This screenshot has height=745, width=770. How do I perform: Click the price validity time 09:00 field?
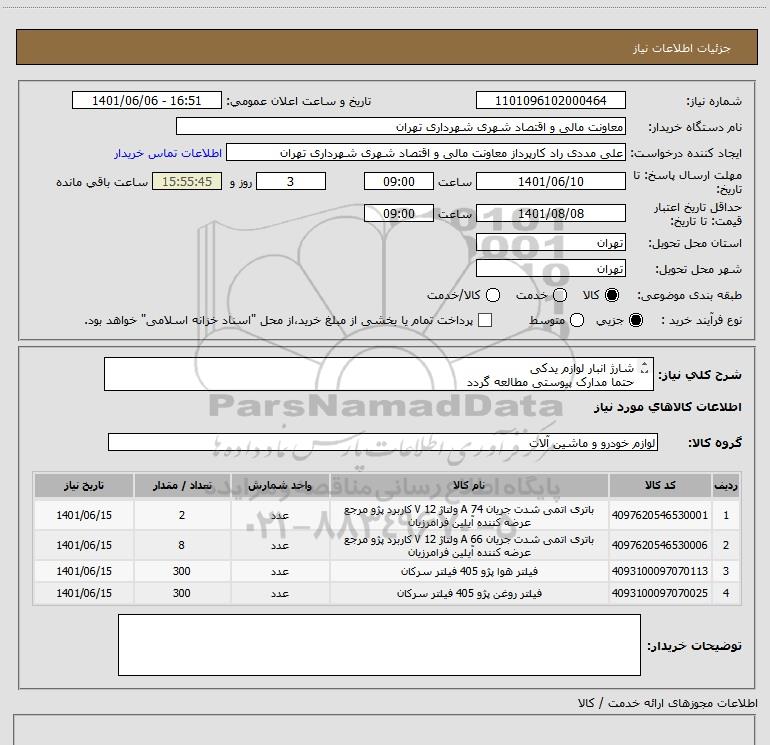pyautogui.click(x=399, y=213)
